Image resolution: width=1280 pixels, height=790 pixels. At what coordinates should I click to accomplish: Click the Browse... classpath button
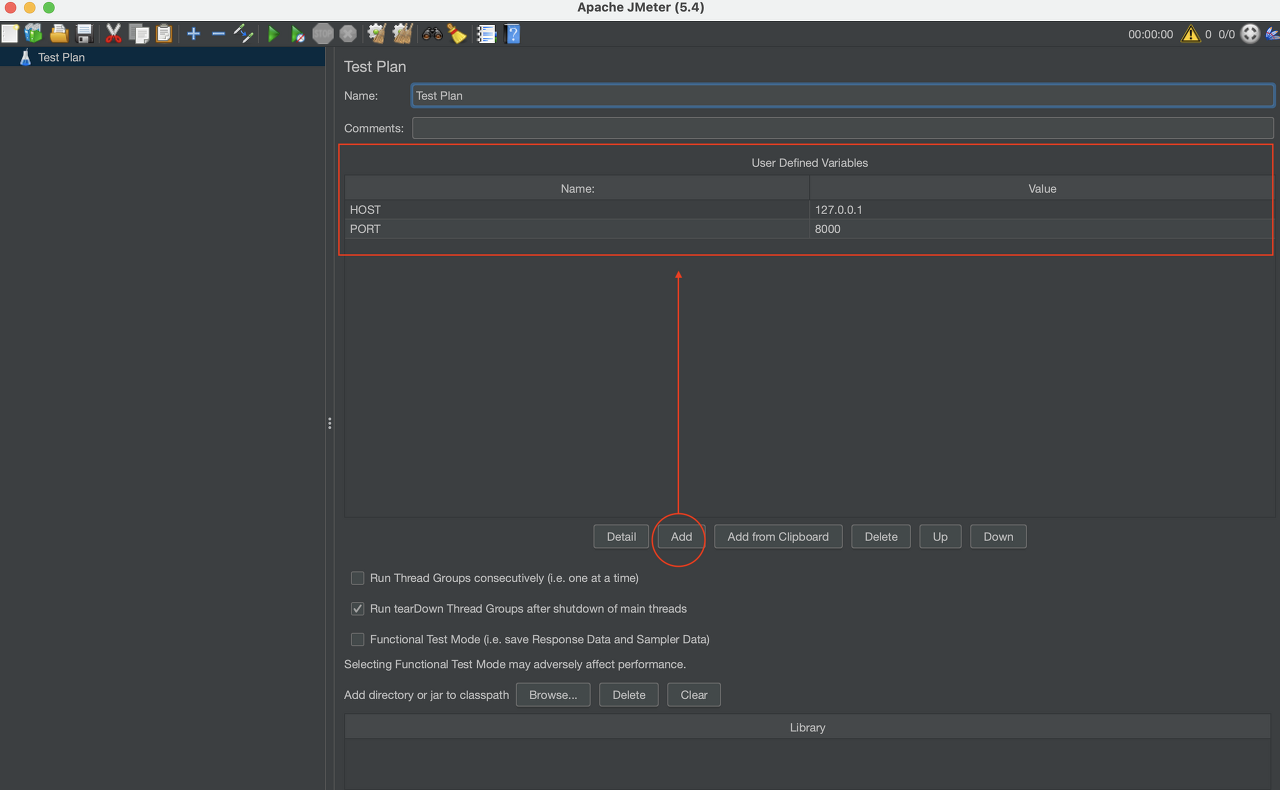[553, 695]
